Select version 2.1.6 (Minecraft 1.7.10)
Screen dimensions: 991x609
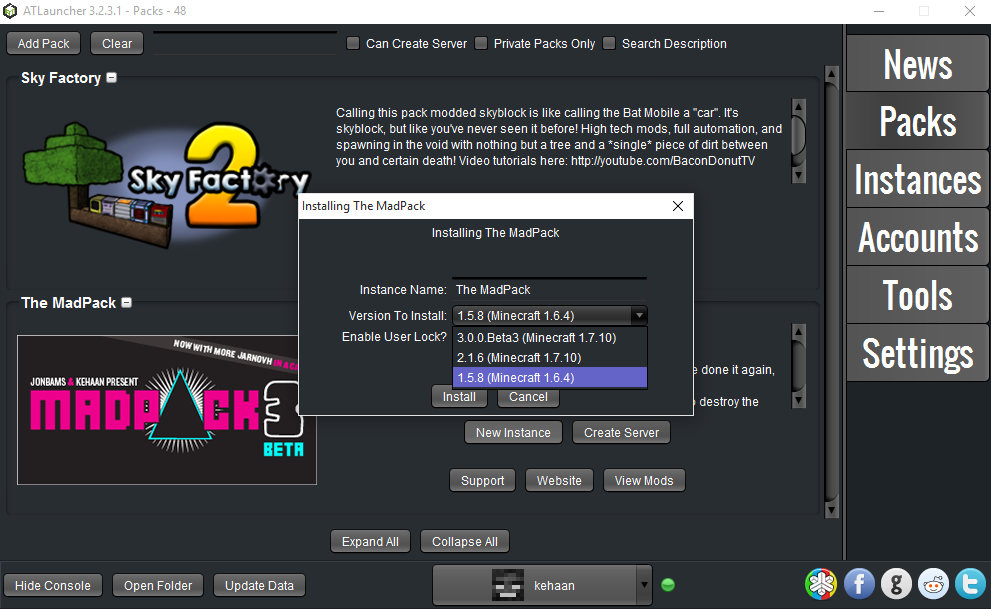550,358
